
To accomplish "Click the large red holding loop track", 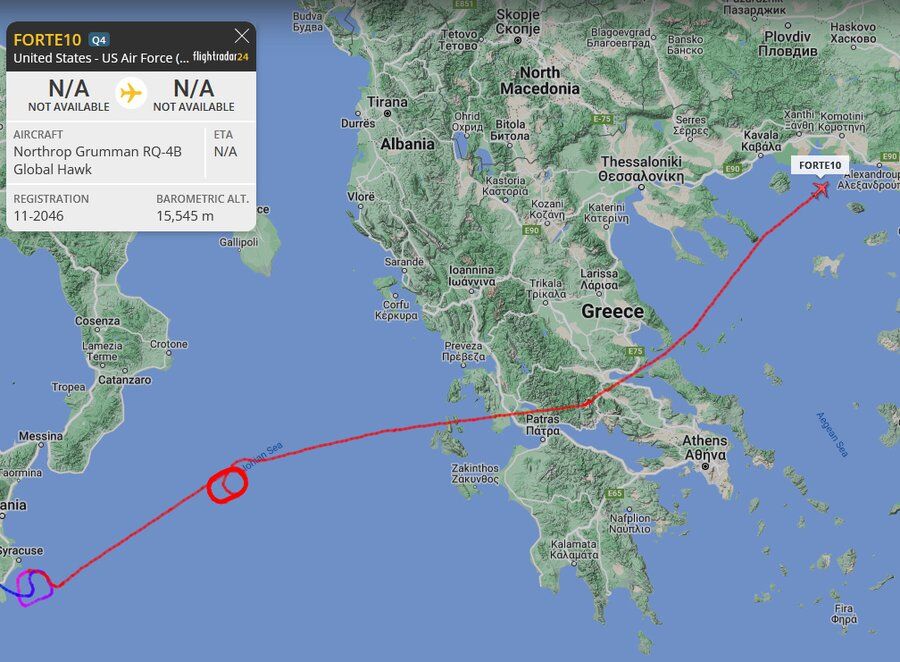I will point(227,485).
